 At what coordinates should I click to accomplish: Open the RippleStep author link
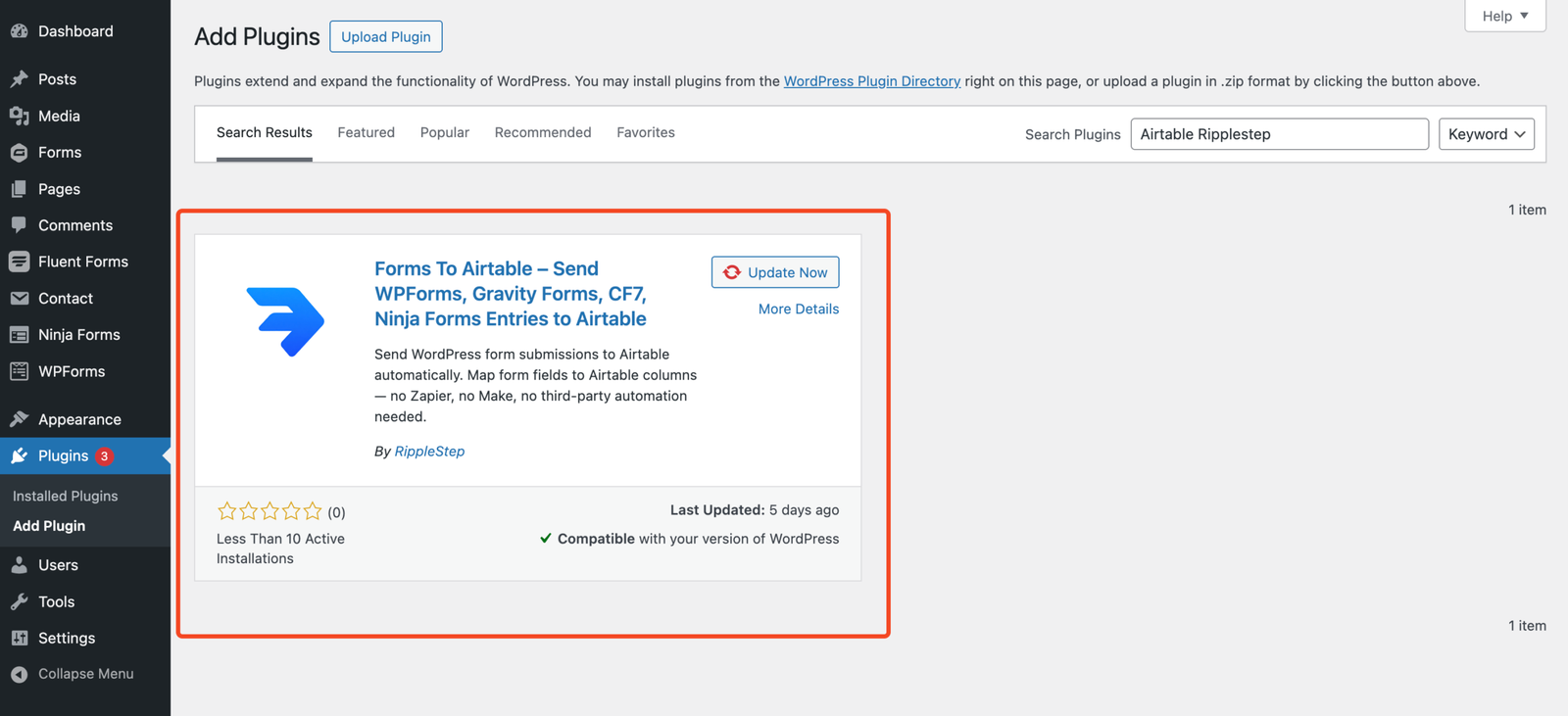click(429, 452)
